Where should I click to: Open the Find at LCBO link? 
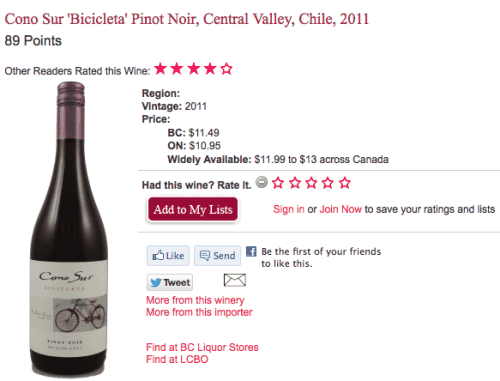(x=177, y=359)
